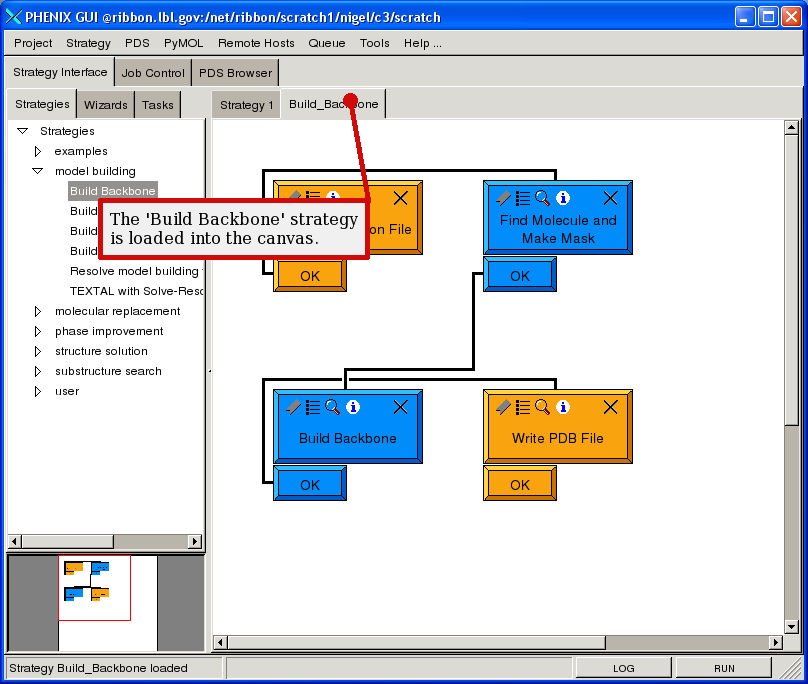This screenshot has width=808, height=684.
Task: Open parameter list icon on Write PDB File
Action: (x=522, y=407)
